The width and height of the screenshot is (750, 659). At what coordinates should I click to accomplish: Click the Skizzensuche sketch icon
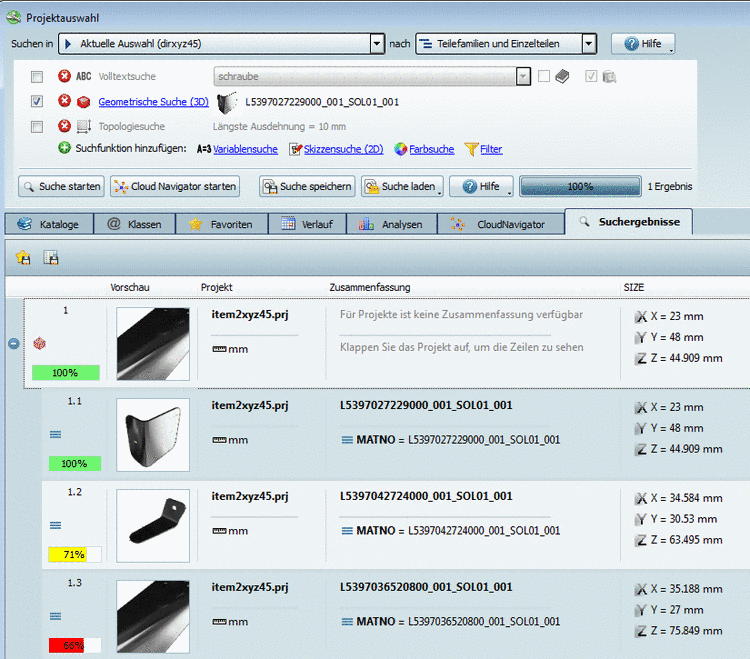[x=296, y=149]
